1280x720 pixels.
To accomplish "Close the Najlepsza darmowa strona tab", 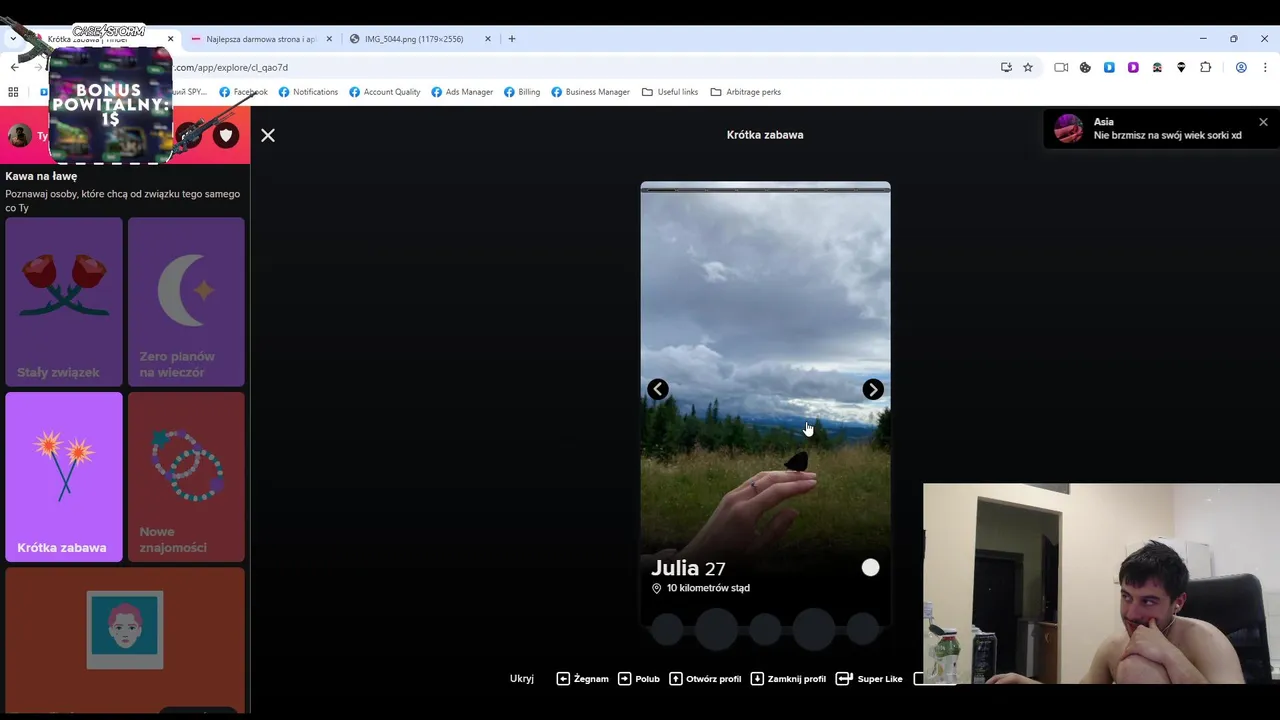I will (329, 39).
